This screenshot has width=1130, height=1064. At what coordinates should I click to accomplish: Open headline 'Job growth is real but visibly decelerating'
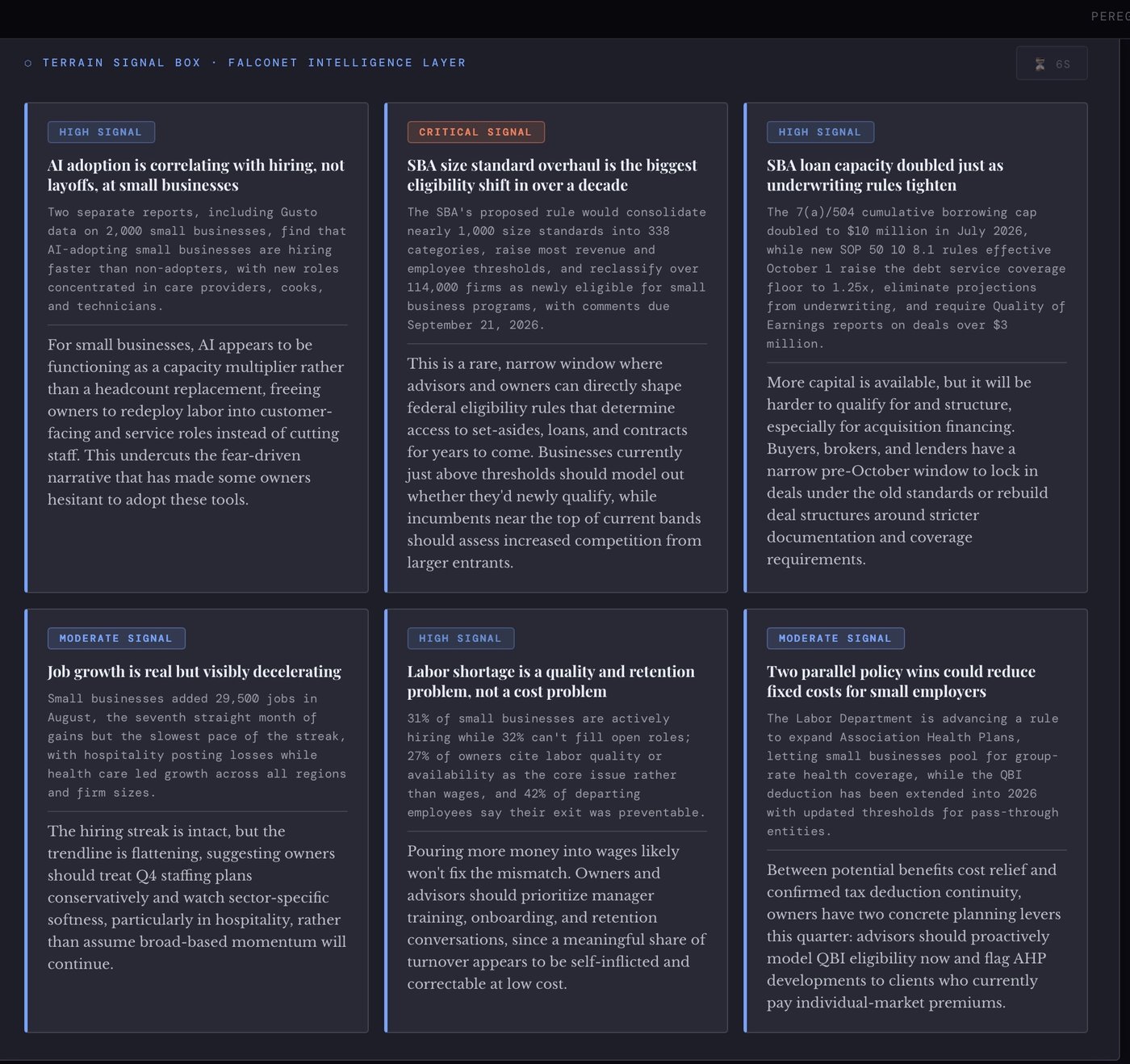pyautogui.click(x=195, y=672)
